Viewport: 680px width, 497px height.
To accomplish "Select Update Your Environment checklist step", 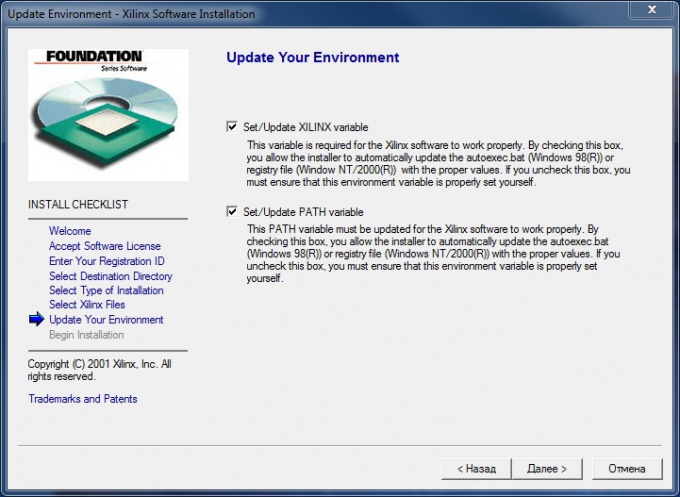I will coord(106,320).
